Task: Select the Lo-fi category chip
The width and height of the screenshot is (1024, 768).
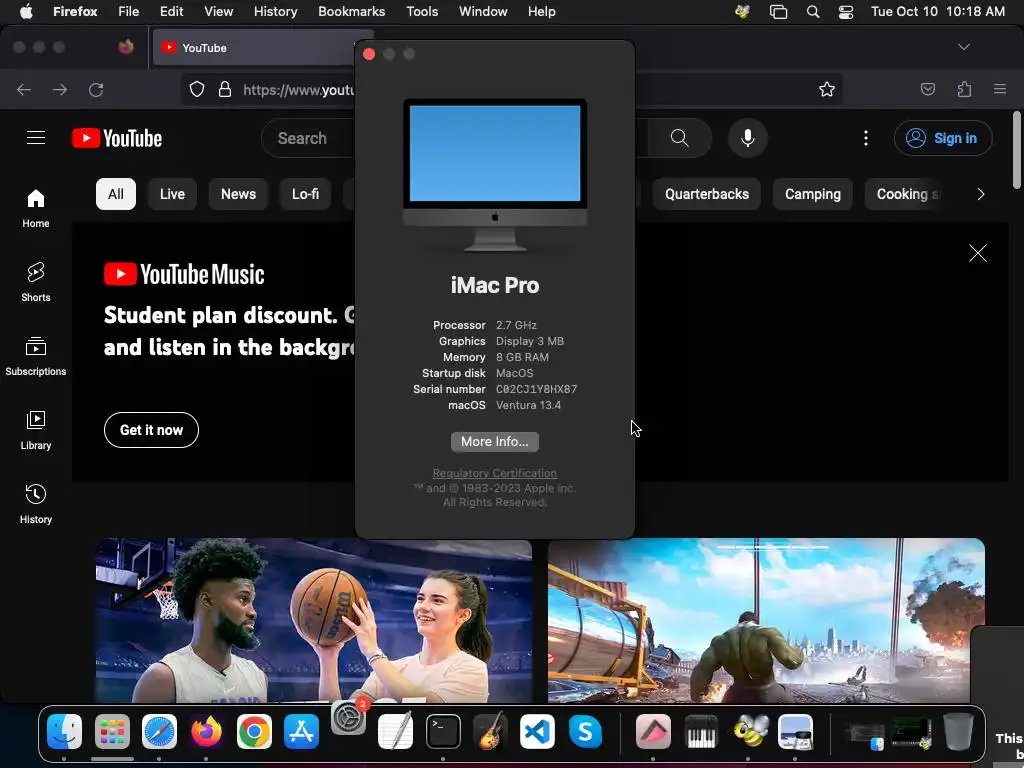Action: tap(306, 194)
